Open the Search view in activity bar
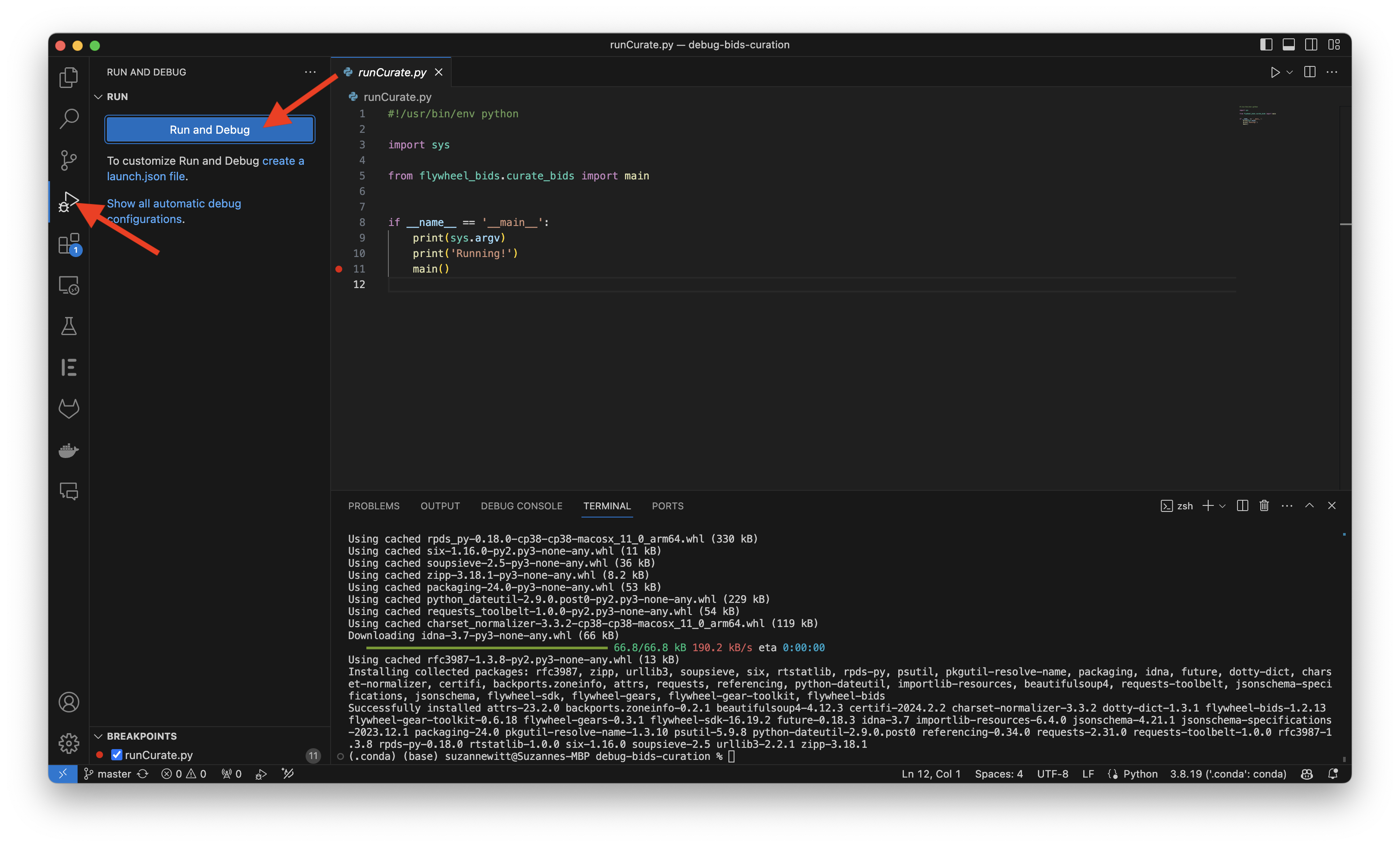 tap(69, 119)
